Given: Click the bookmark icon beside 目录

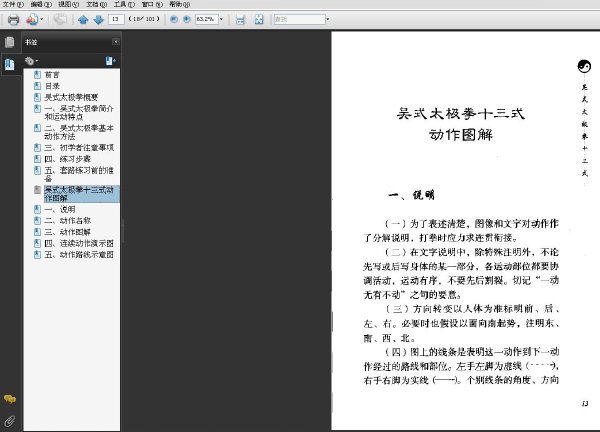Looking at the screenshot, I should [x=37, y=86].
